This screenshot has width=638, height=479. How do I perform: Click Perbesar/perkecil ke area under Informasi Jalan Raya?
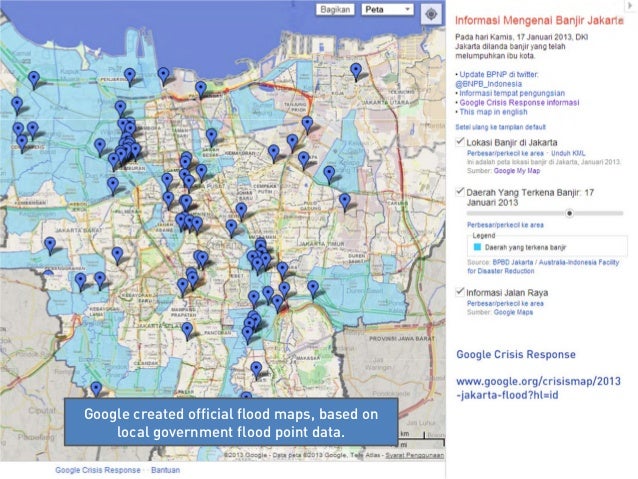[505, 304]
